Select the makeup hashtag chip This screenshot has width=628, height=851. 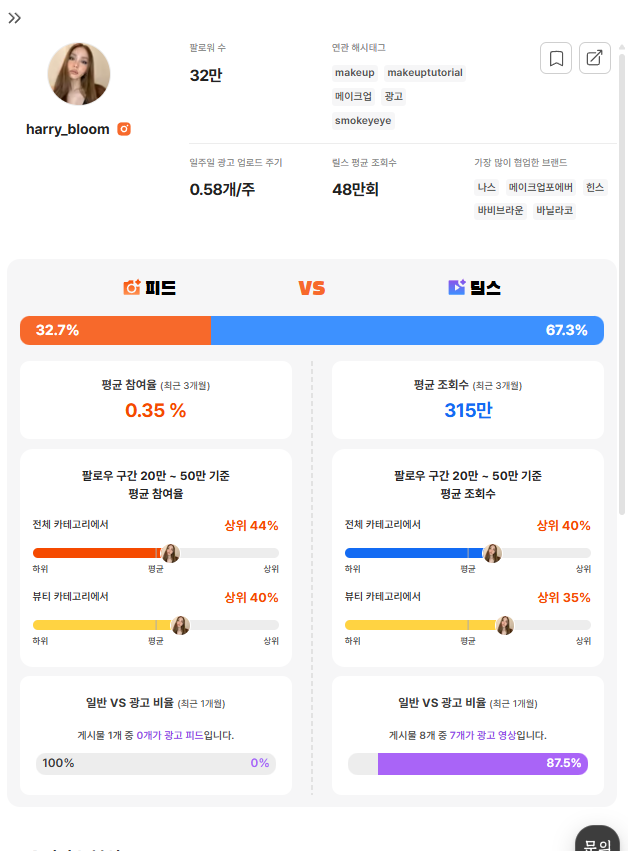coord(354,73)
